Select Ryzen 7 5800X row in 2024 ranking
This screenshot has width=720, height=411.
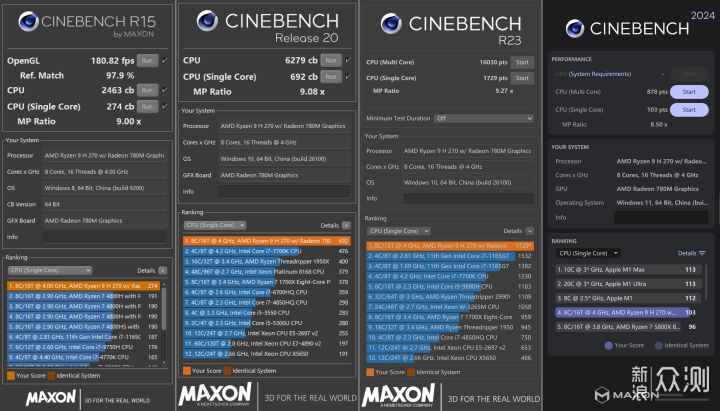click(628, 327)
